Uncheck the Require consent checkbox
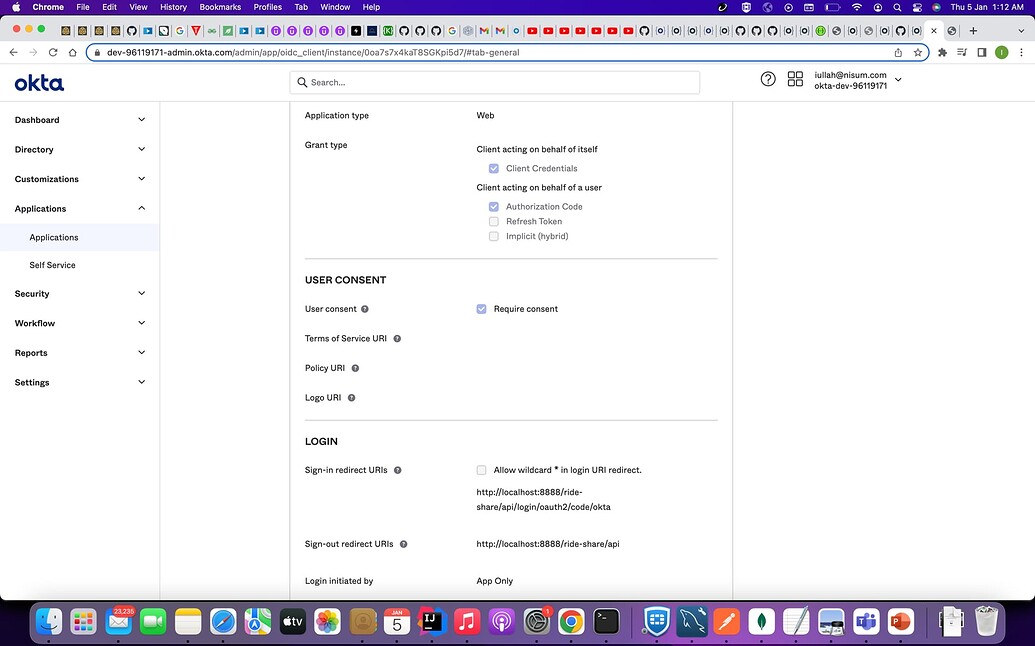Screen dimensions: 1035x646 coord(481,309)
